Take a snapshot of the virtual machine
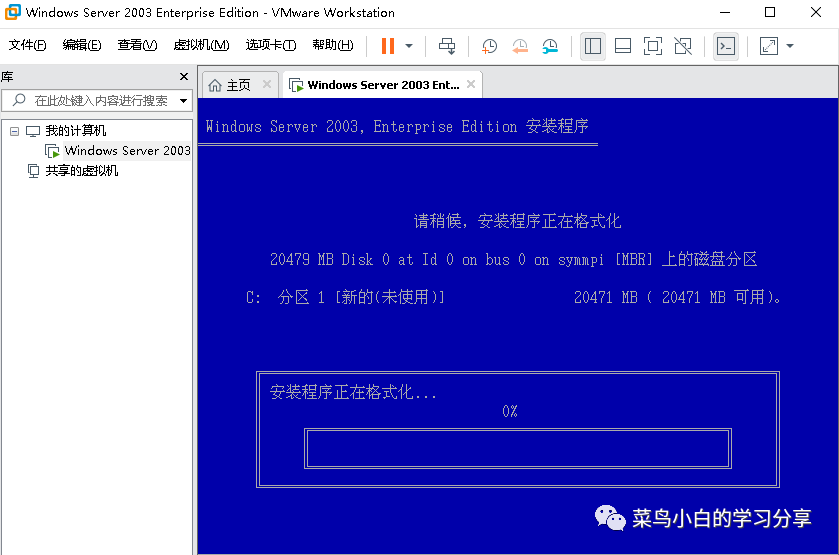This screenshot has width=839, height=555. [489, 46]
